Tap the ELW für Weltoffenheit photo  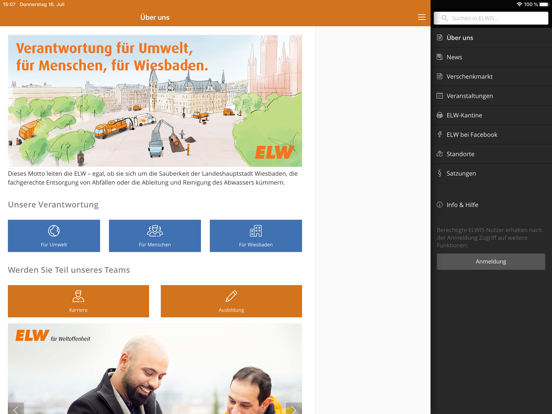[155, 369]
